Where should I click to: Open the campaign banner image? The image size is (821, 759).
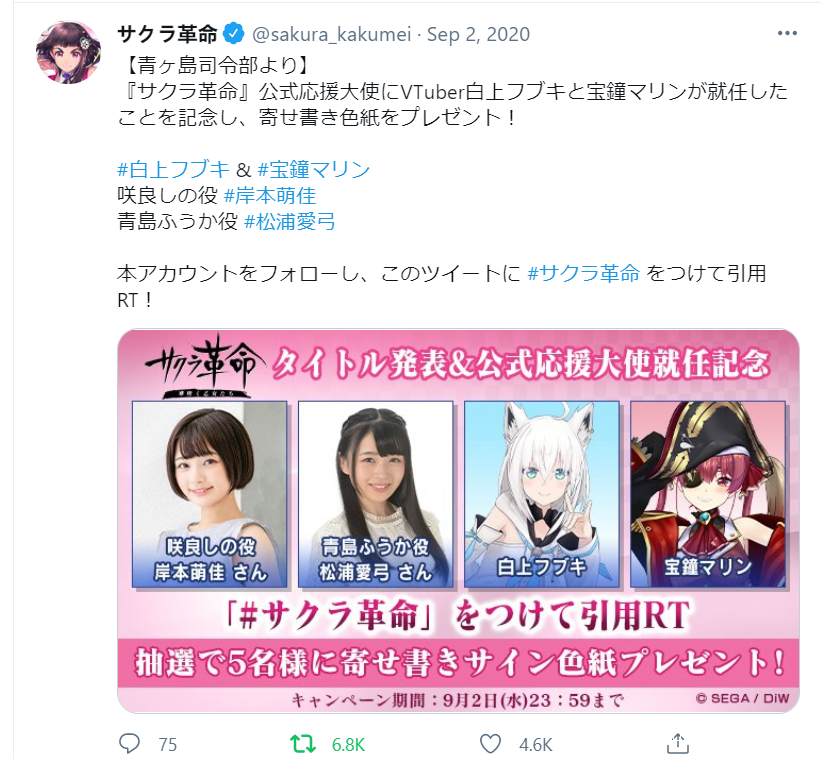click(x=458, y=521)
